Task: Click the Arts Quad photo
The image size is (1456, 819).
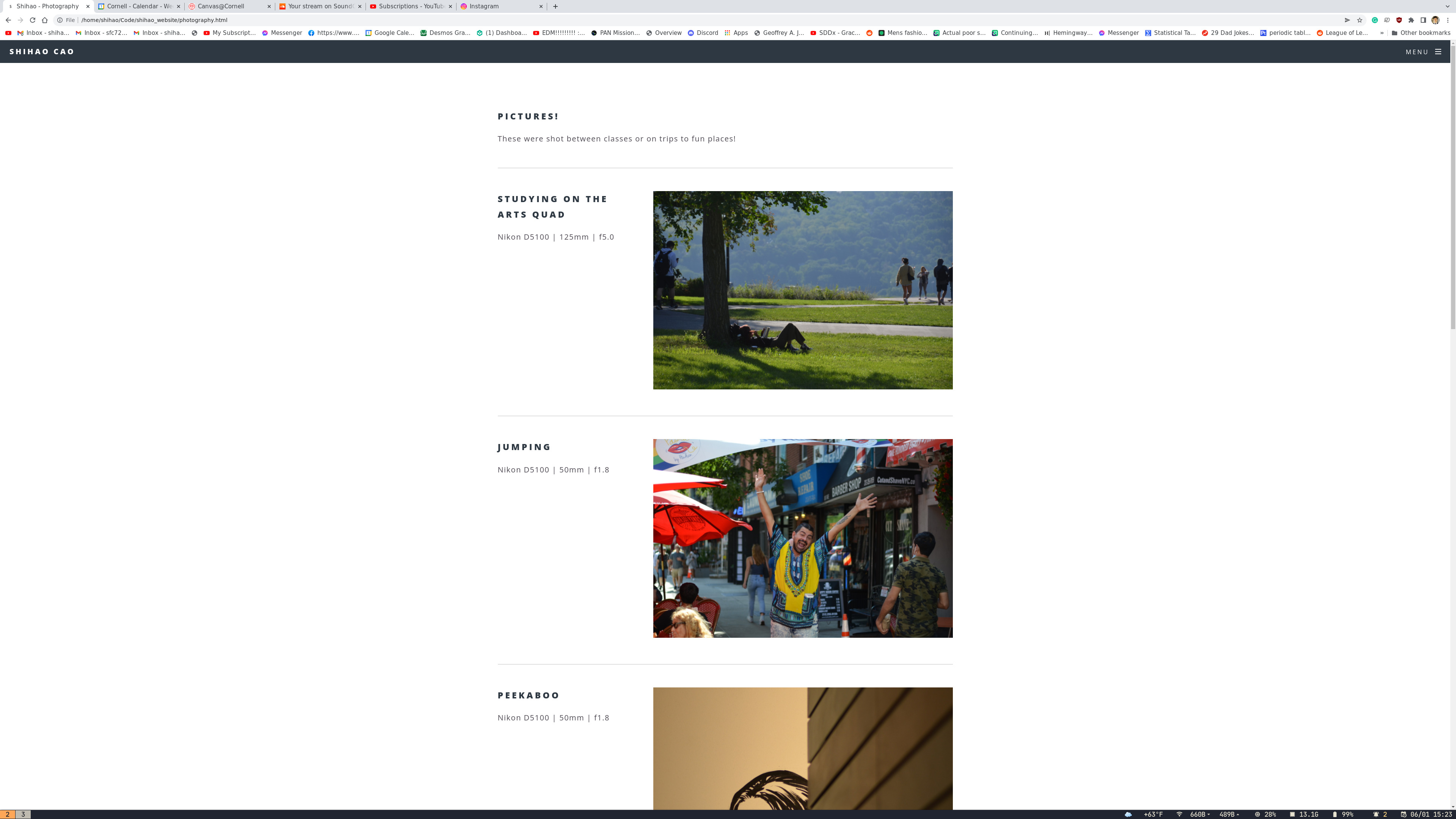Action: (x=803, y=290)
